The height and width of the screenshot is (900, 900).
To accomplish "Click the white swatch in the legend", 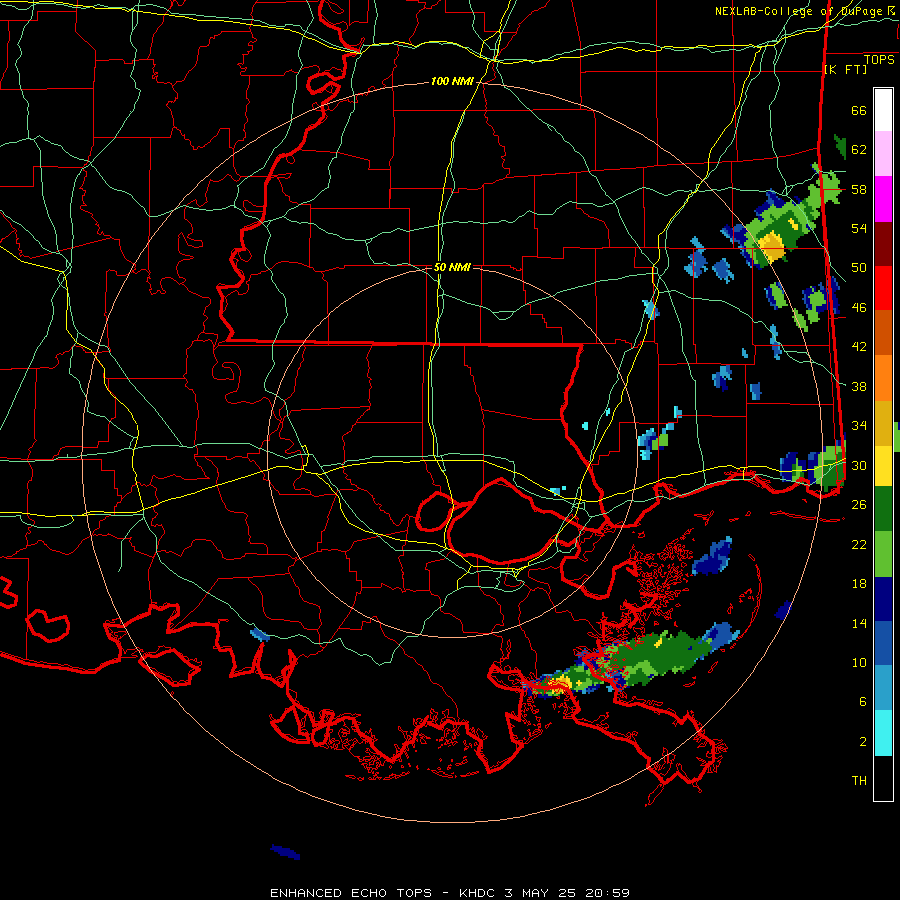I will click(x=883, y=110).
